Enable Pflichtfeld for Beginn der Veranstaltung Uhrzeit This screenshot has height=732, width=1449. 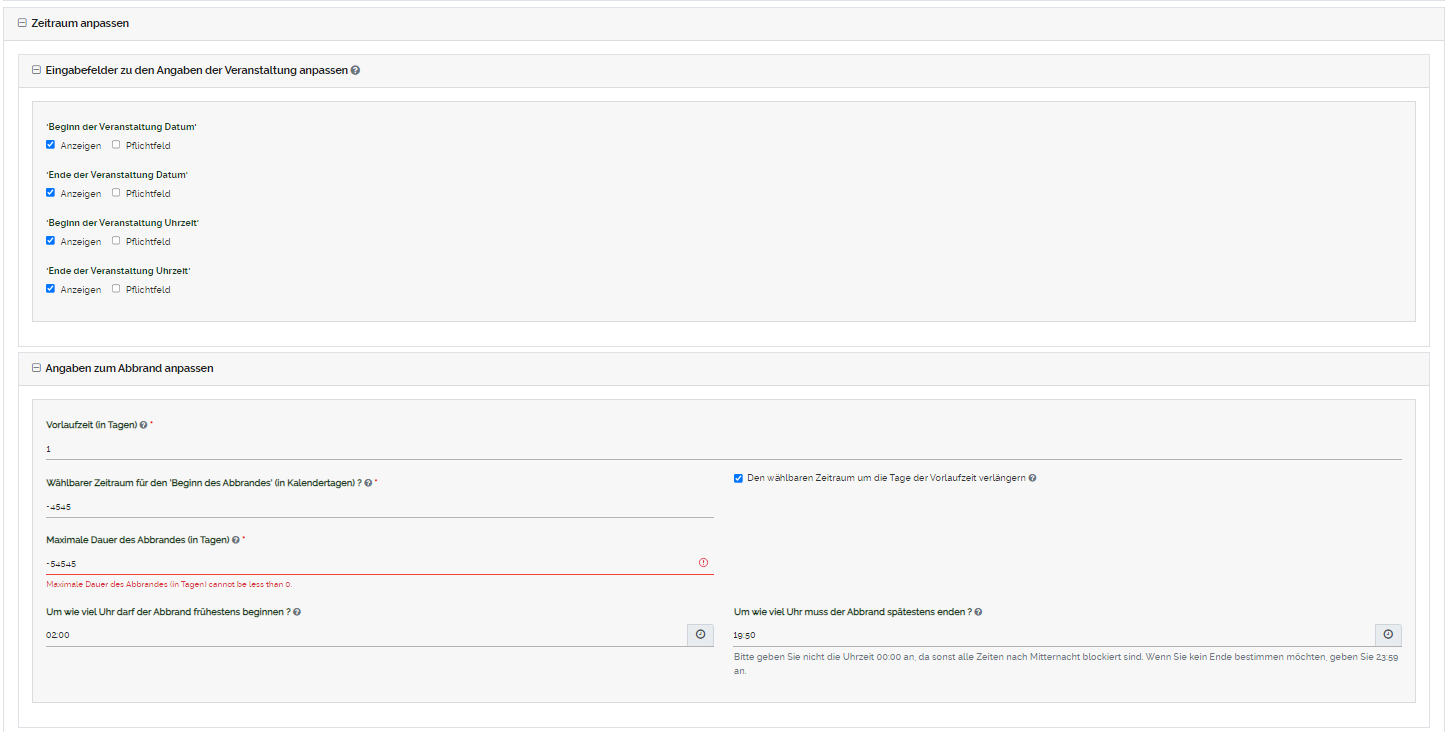point(116,241)
